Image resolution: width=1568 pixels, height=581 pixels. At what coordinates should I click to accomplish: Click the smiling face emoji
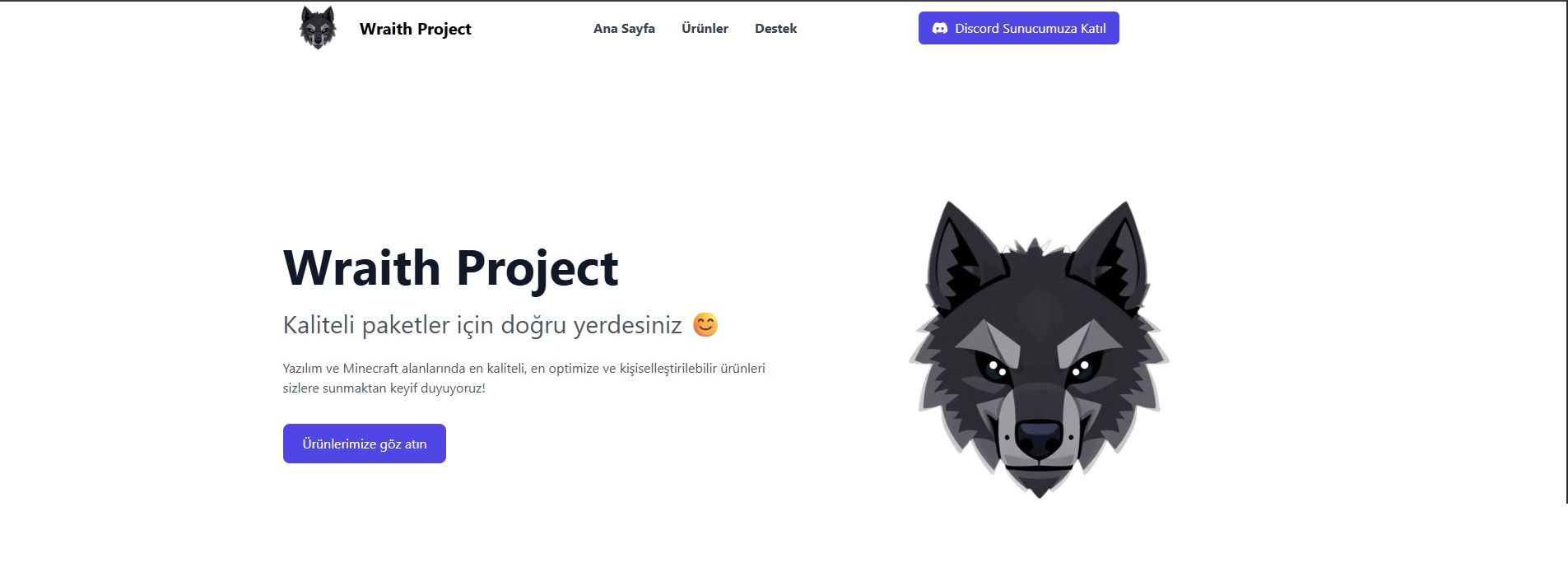click(705, 325)
